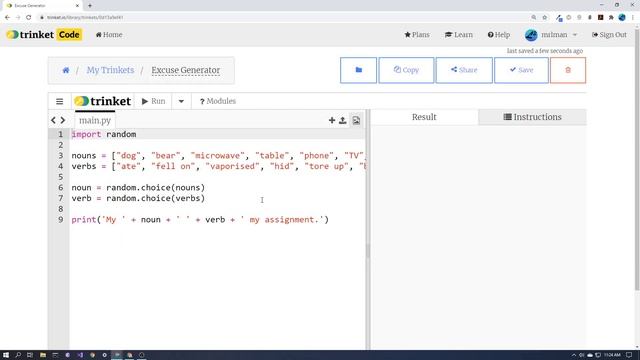This screenshot has height=360, width=640.
Task: Delete the trinket with the trash button
Action: point(568,70)
